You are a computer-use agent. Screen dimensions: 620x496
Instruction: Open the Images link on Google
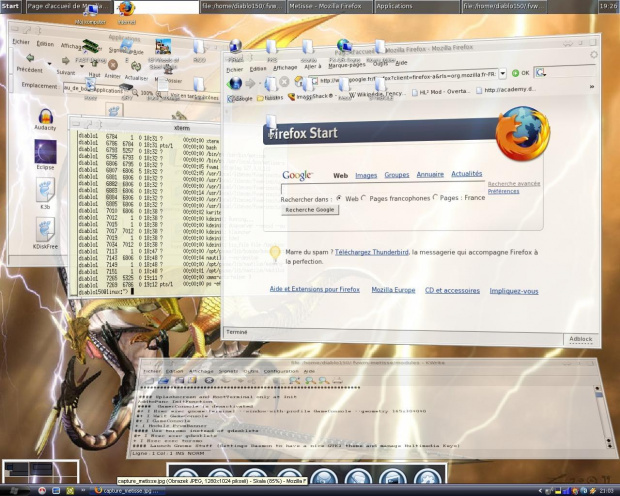point(366,175)
